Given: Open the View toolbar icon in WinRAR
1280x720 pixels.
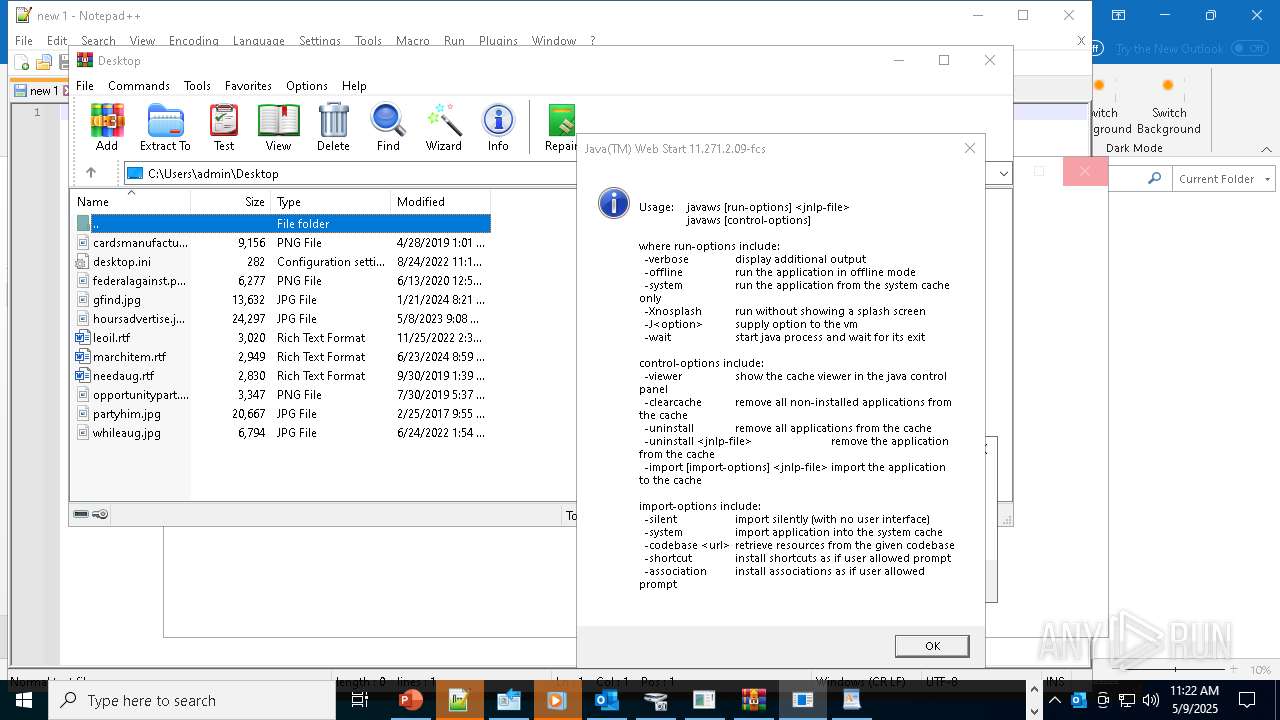Looking at the screenshot, I should [278, 127].
